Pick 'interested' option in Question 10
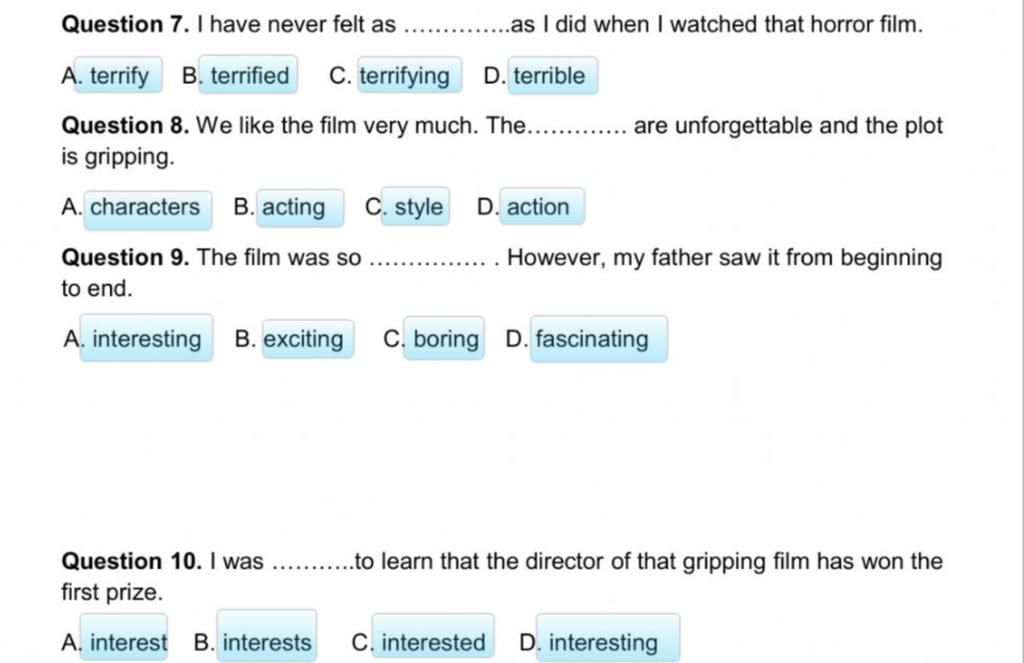The height and width of the screenshot is (663, 1024). pyautogui.click(x=433, y=638)
